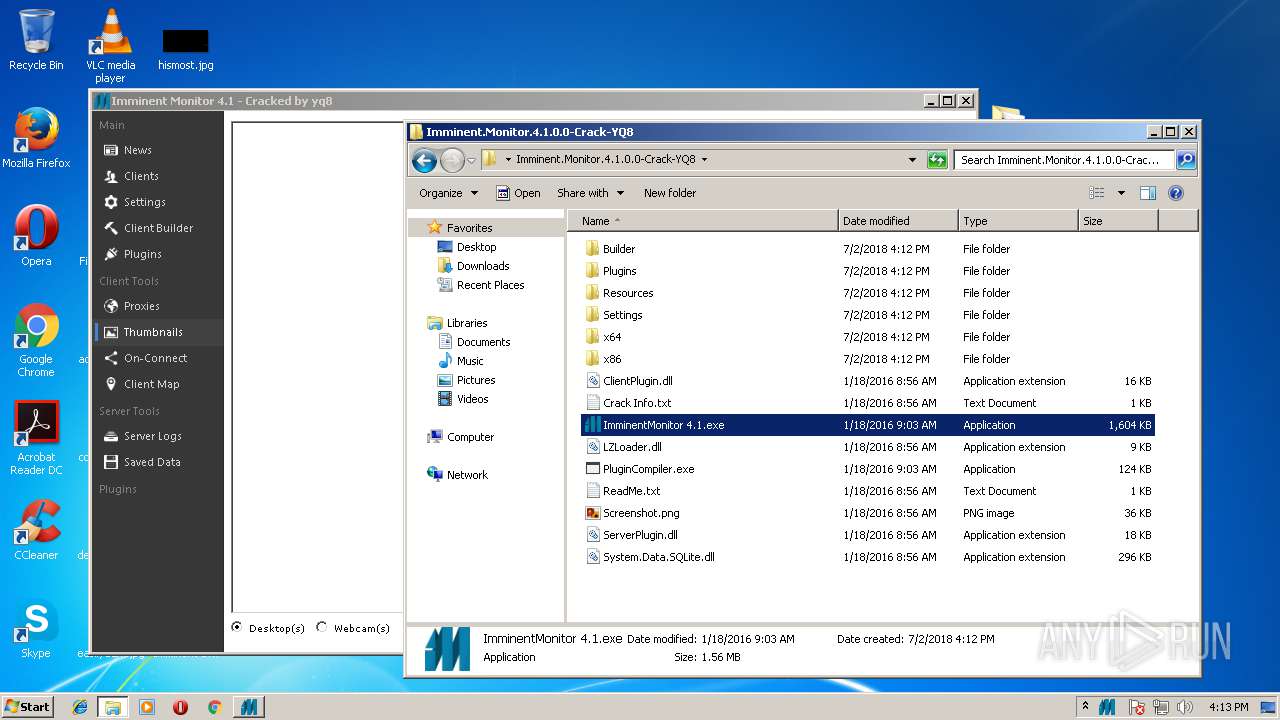Image resolution: width=1280 pixels, height=720 pixels.
Task: Open recent pages dropdown next to Forward
Action: click(x=471, y=160)
